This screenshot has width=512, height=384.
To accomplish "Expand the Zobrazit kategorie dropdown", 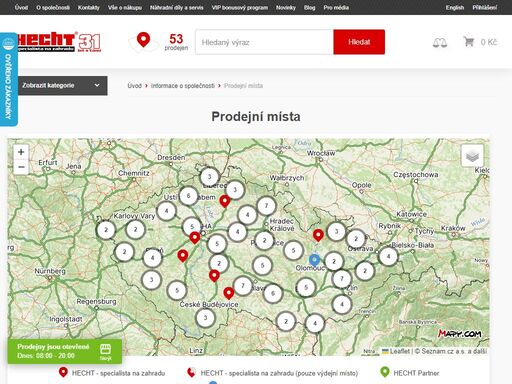I will (62, 85).
